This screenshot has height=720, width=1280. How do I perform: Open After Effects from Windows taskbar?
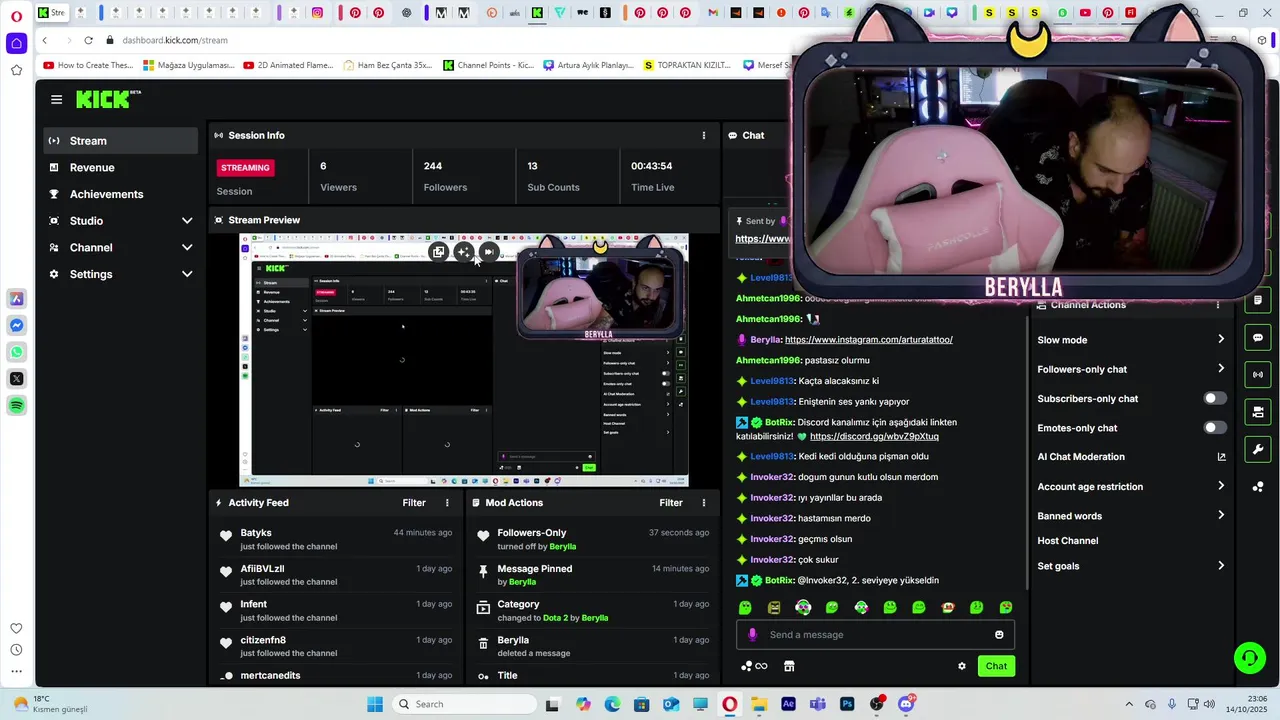coord(788,704)
